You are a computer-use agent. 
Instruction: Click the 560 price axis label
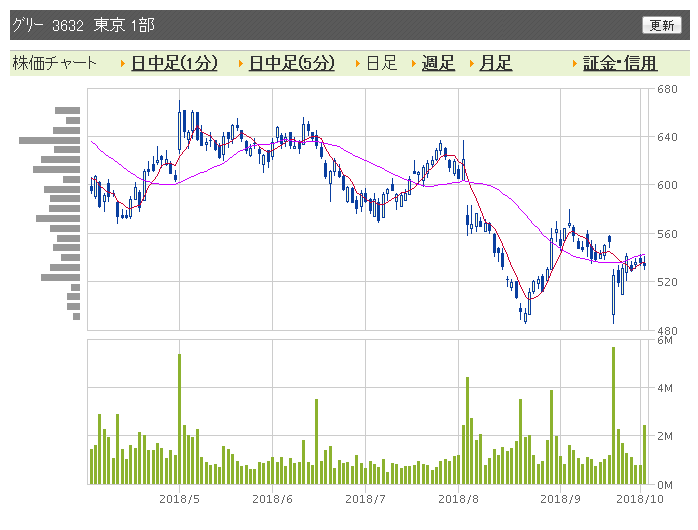tap(667, 234)
